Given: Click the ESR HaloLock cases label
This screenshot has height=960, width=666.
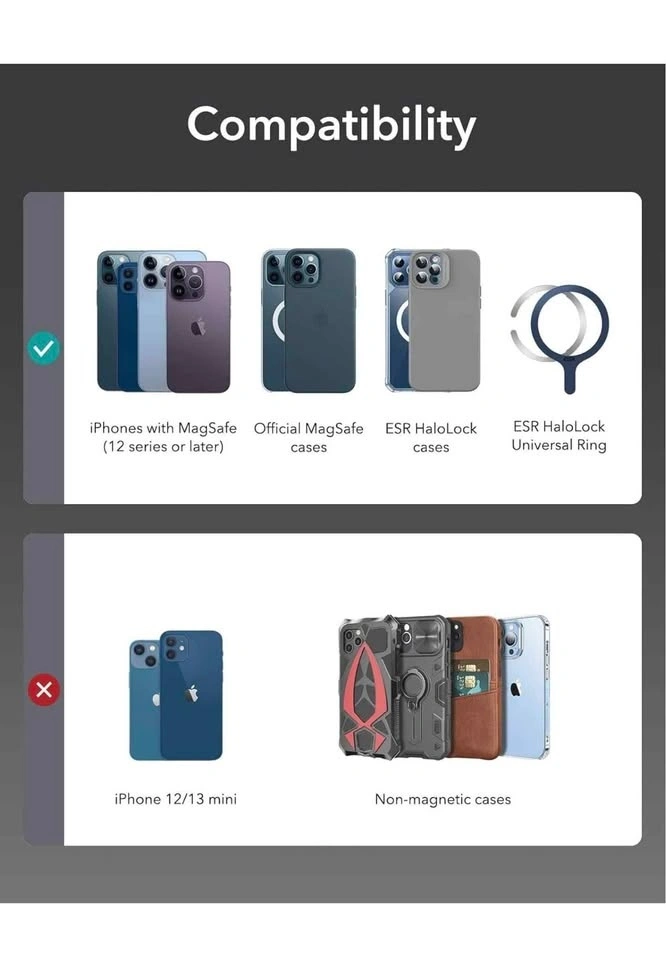Looking at the screenshot, I should coord(431,438).
